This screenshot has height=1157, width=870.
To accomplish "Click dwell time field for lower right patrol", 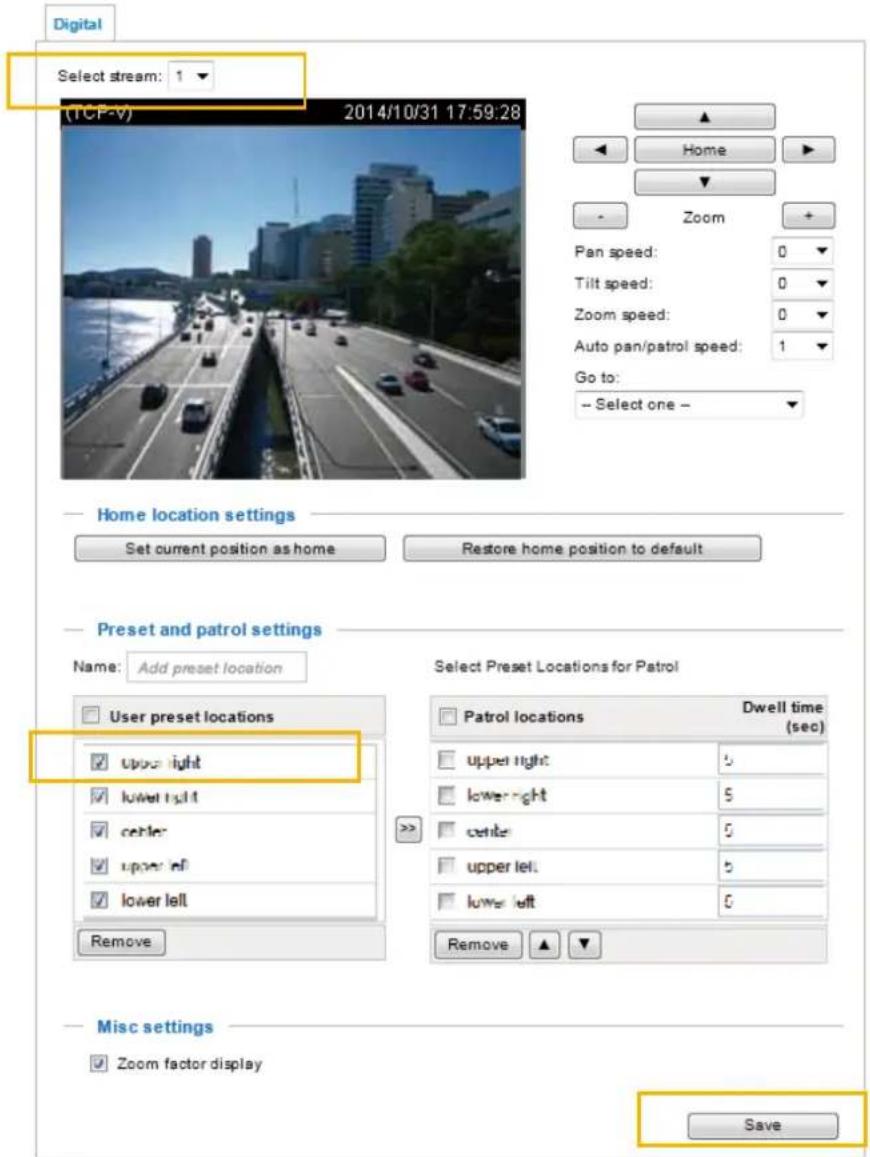I will (772, 795).
